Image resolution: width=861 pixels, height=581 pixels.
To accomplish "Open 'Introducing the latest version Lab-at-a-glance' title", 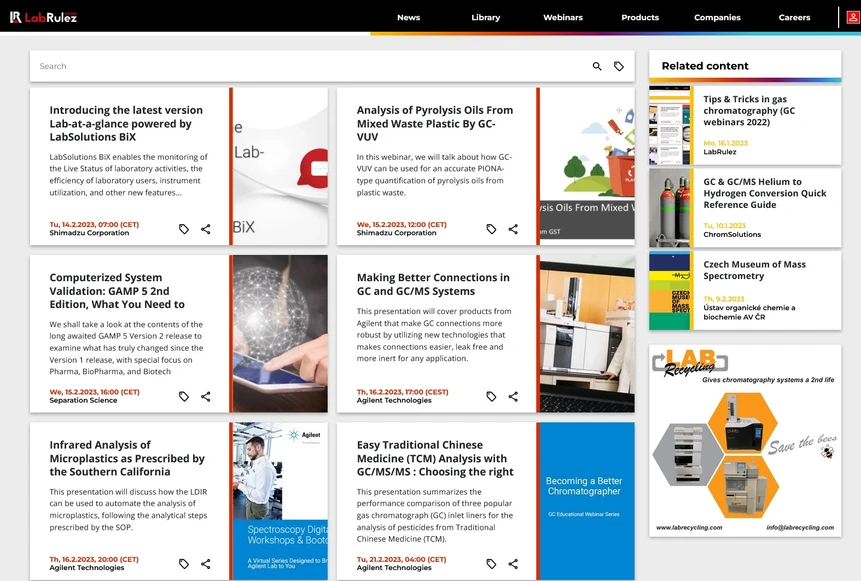I will pyautogui.click(x=126, y=124).
